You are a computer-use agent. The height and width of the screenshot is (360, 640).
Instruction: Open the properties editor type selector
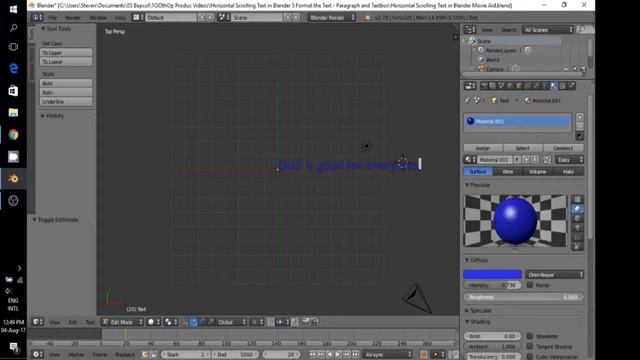[x=470, y=86]
